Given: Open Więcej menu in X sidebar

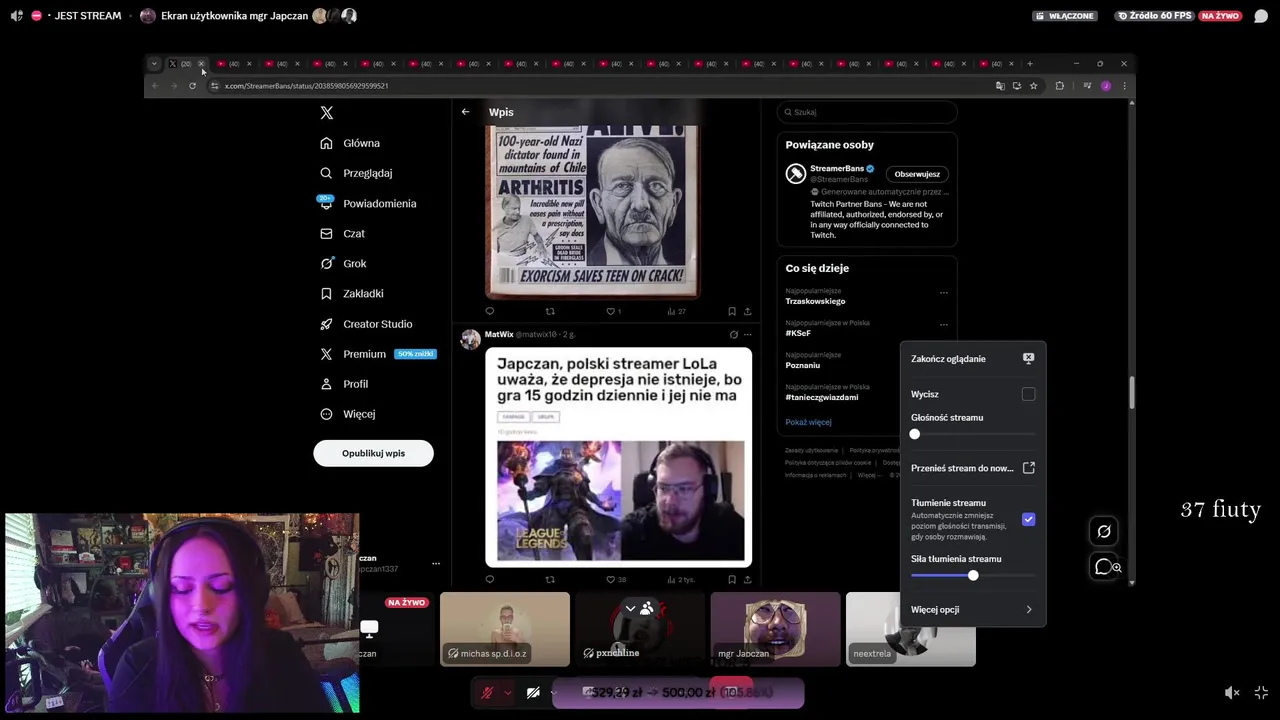Looking at the screenshot, I should (x=347, y=414).
